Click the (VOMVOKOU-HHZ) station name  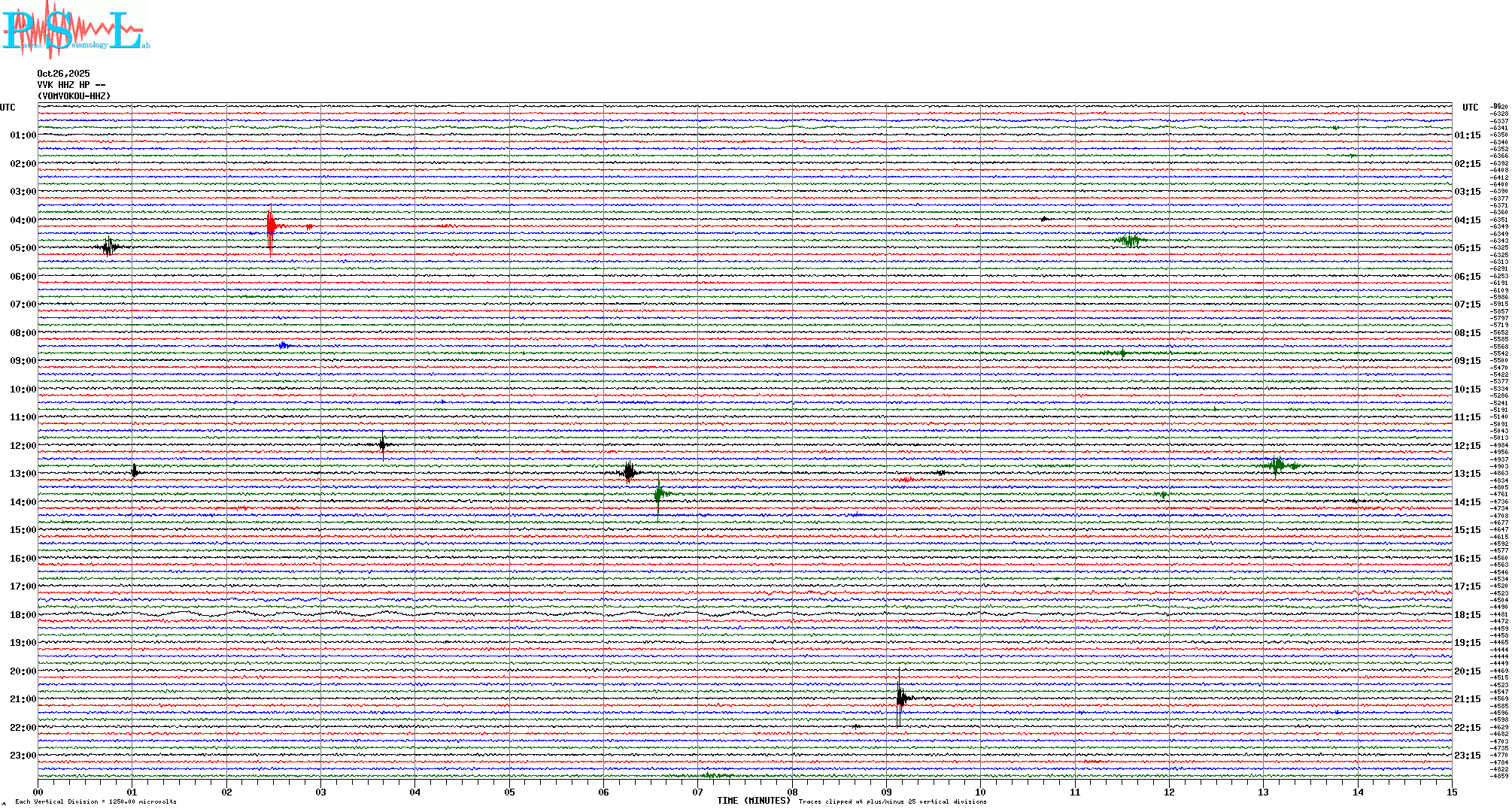(74, 96)
